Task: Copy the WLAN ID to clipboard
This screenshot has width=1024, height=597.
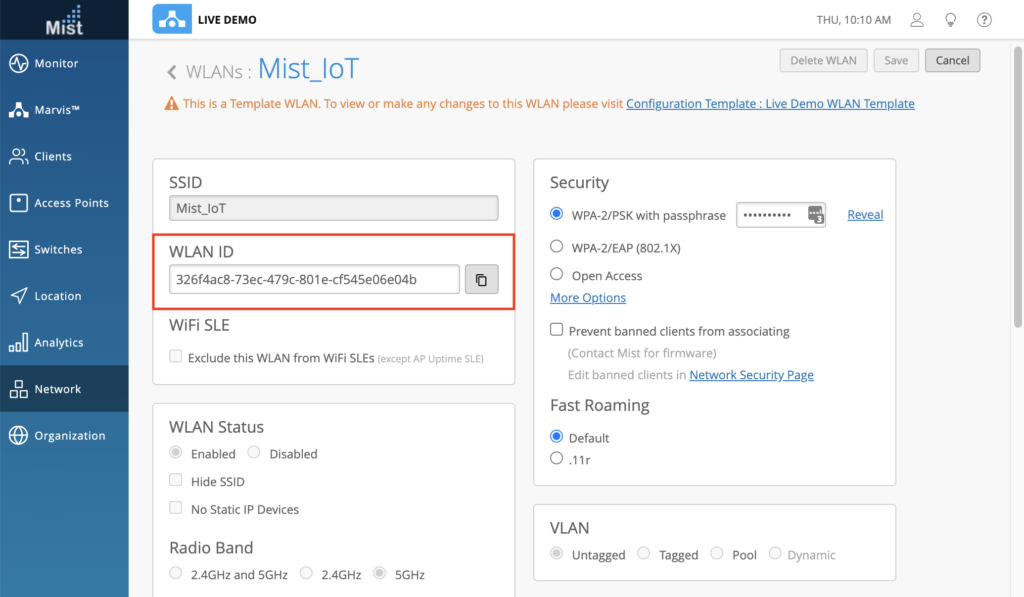Action: pos(481,280)
